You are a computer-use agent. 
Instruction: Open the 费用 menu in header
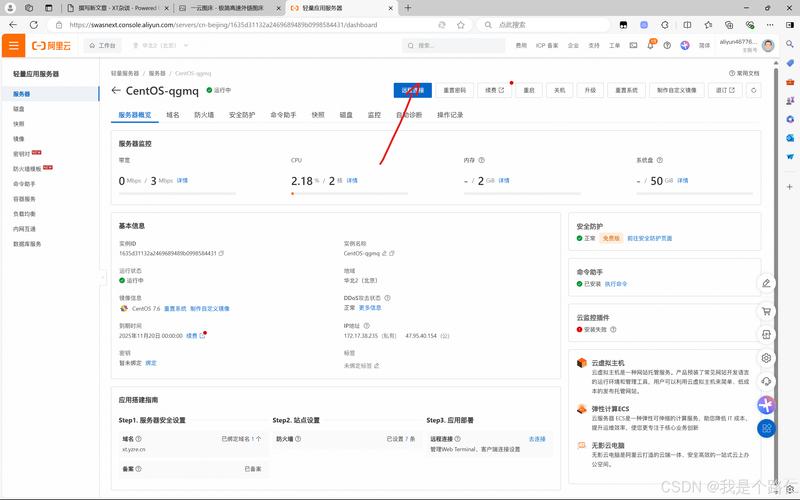(521, 45)
